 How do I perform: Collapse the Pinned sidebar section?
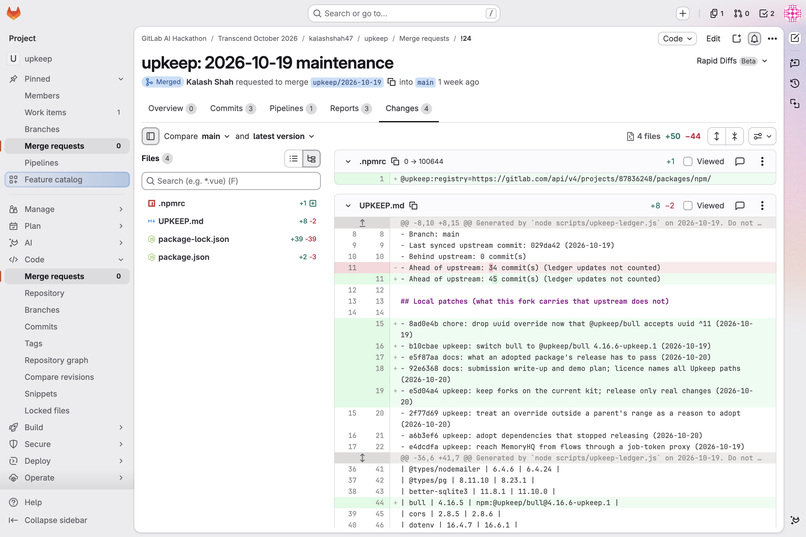tap(121, 79)
